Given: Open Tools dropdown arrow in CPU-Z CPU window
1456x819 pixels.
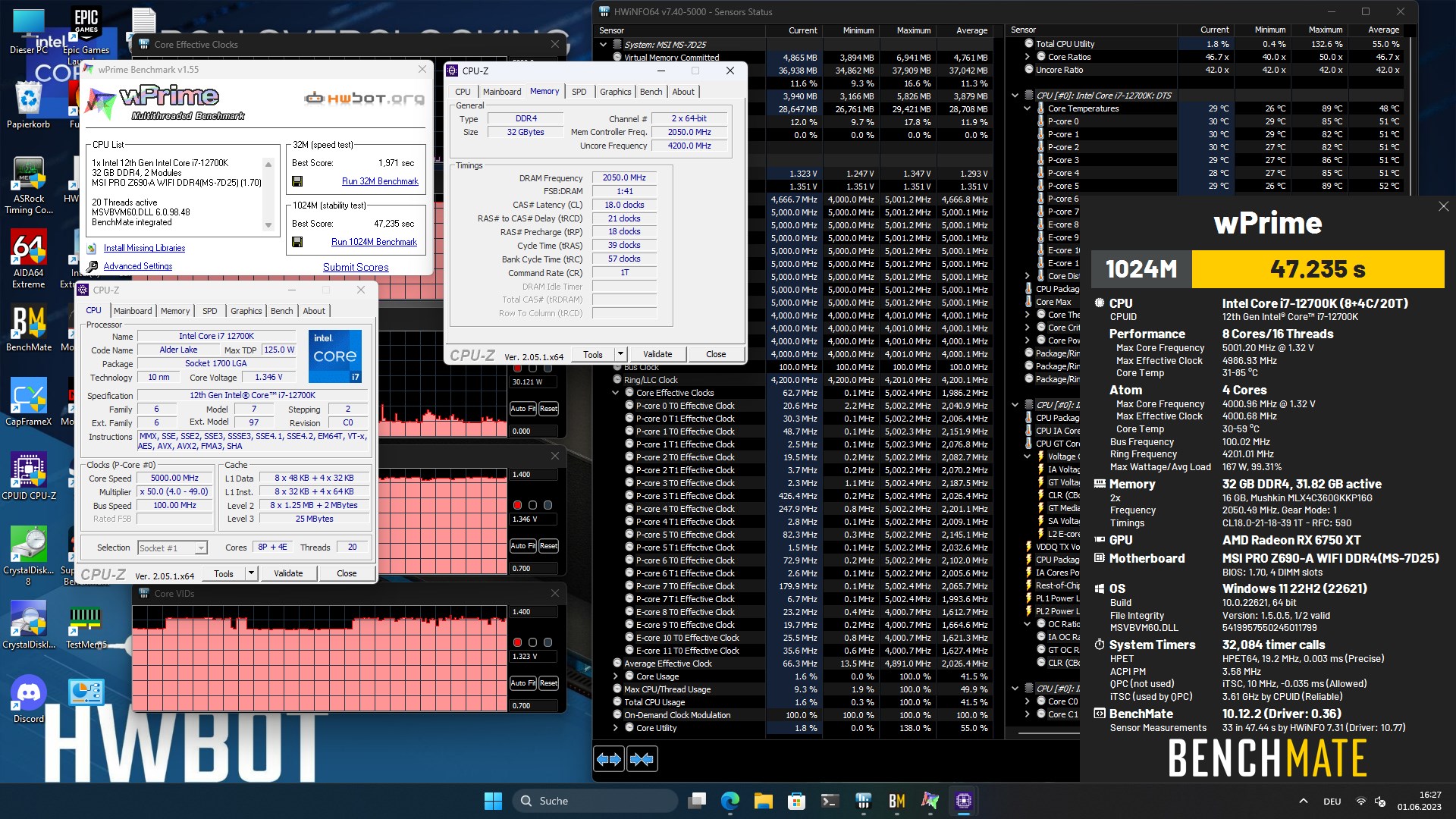Looking at the screenshot, I should pos(251,573).
